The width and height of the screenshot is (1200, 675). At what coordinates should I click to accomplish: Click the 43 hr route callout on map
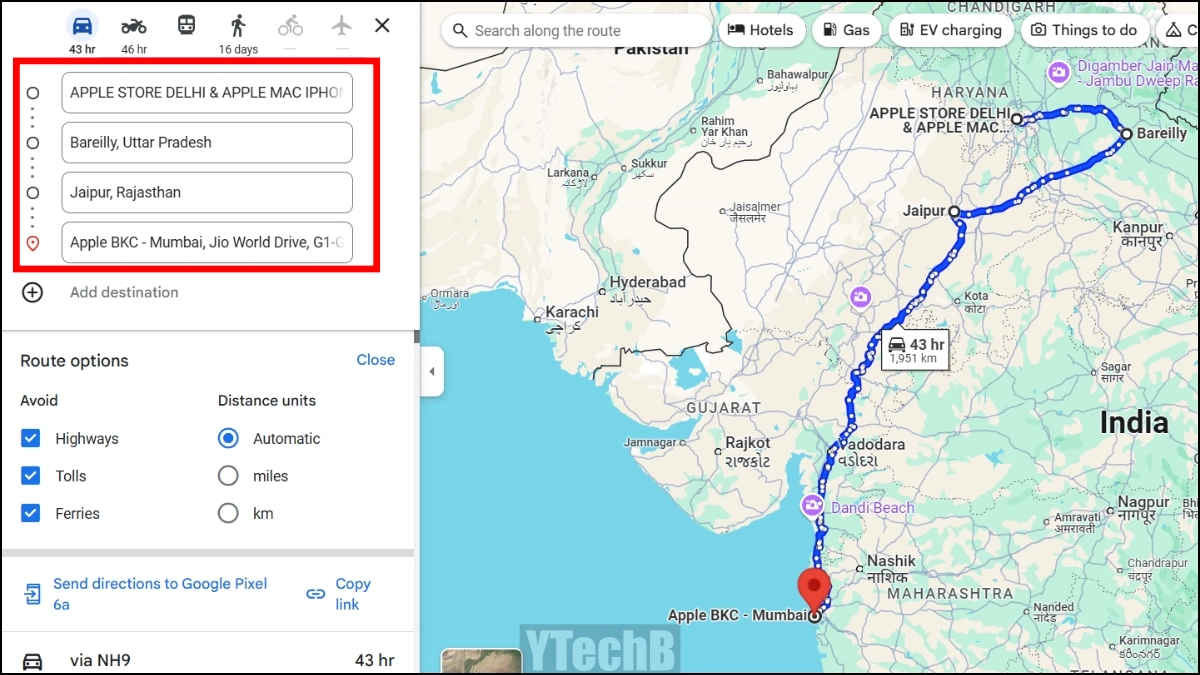tap(914, 349)
